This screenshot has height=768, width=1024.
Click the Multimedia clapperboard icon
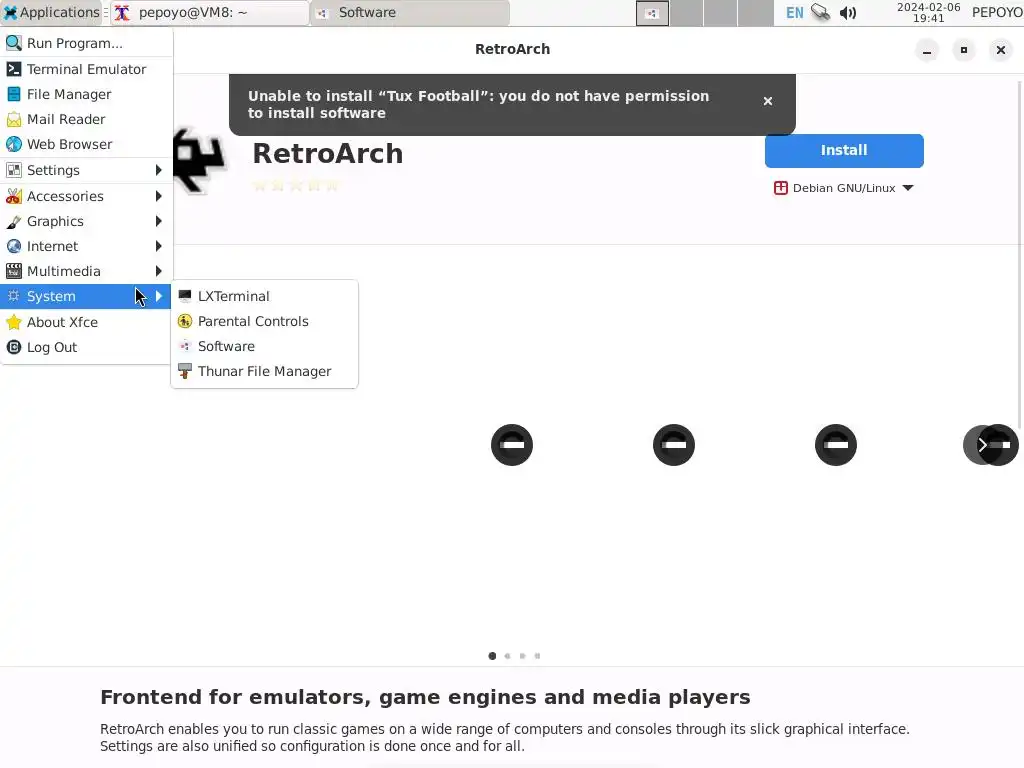[x=14, y=270]
